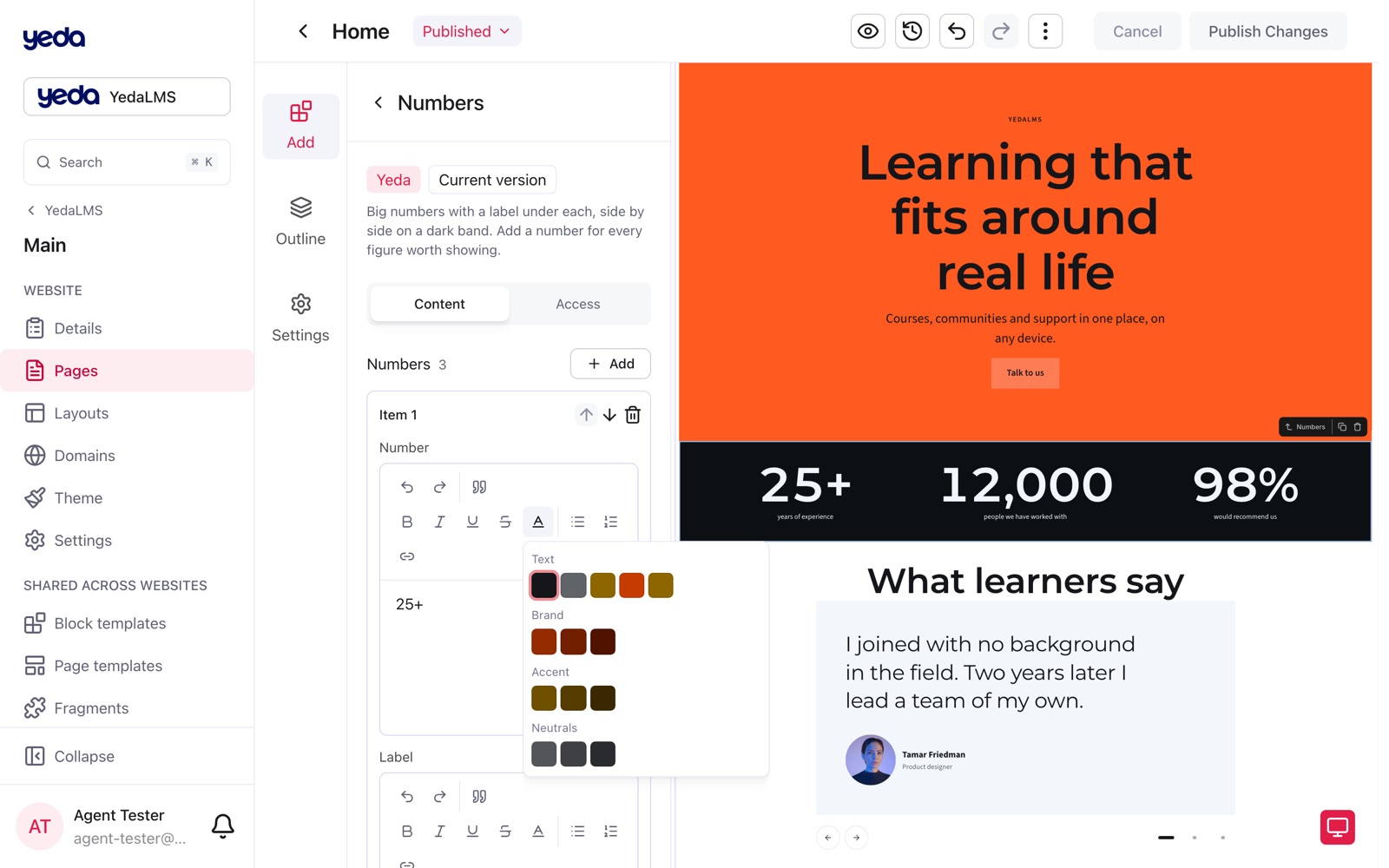The image size is (1389, 868).
Task: Add a new number item
Action: 610,364
